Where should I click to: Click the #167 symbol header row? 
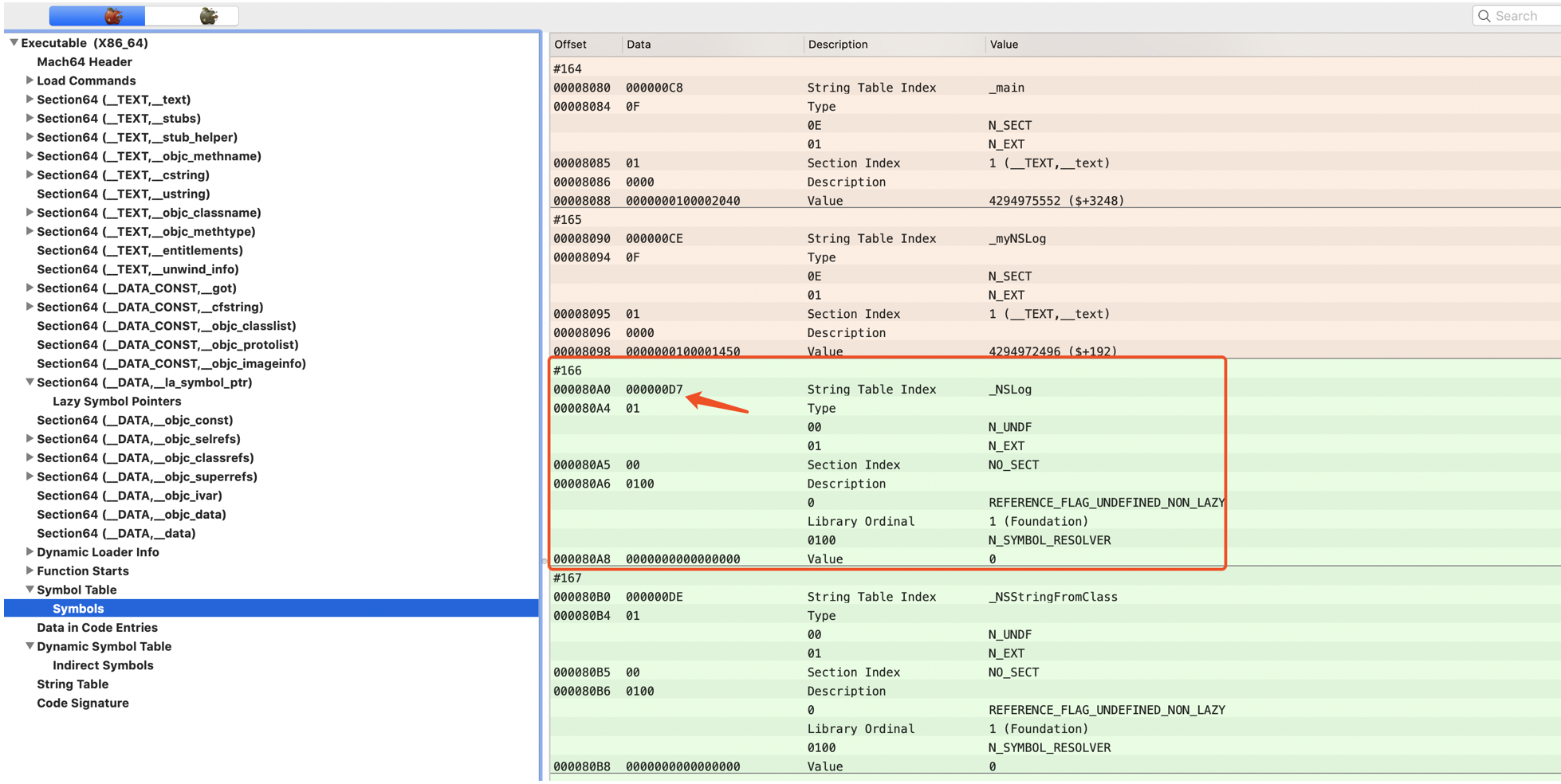[1055, 578]
